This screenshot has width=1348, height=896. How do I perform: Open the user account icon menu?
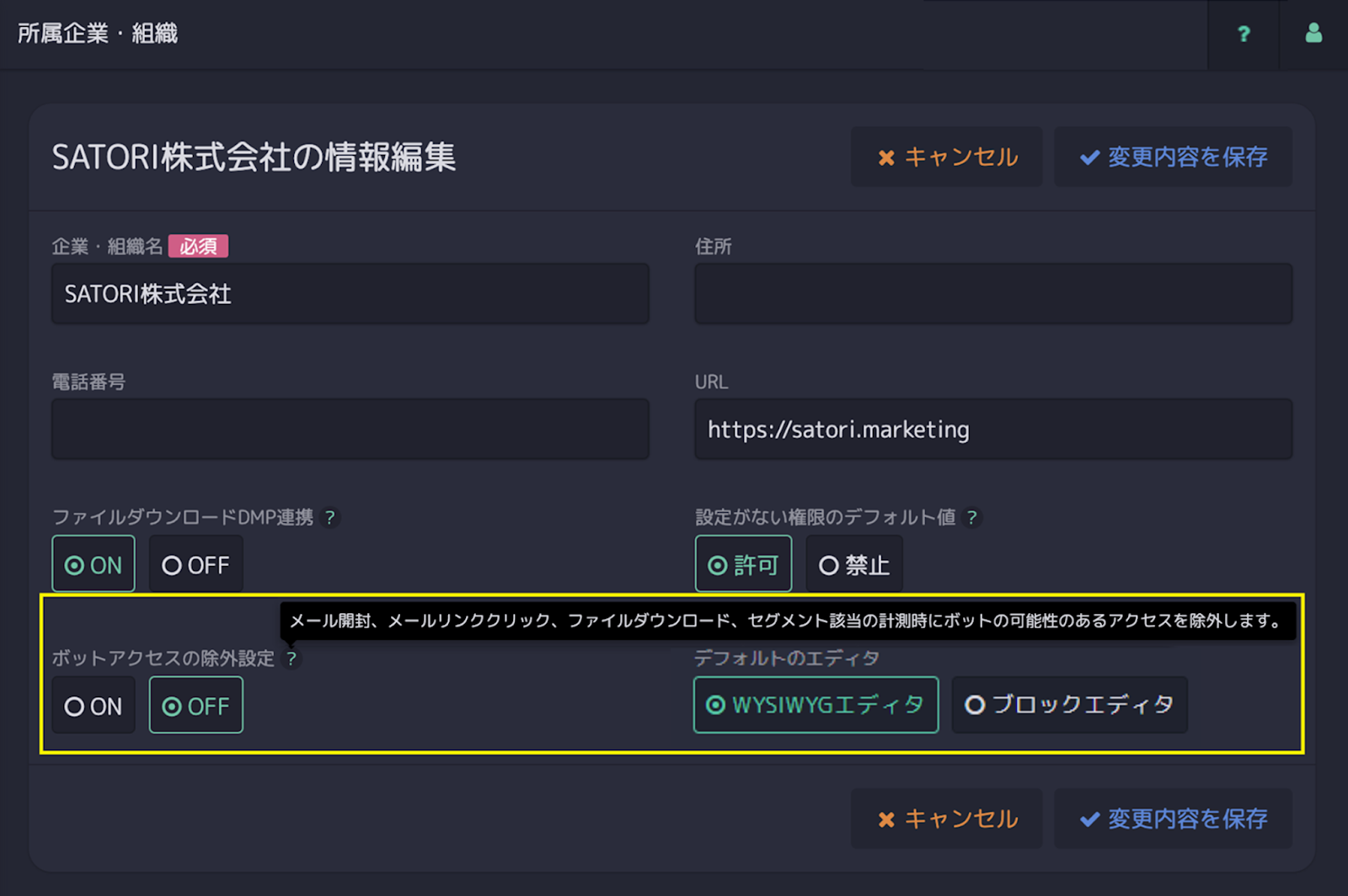coord(1313,34)
